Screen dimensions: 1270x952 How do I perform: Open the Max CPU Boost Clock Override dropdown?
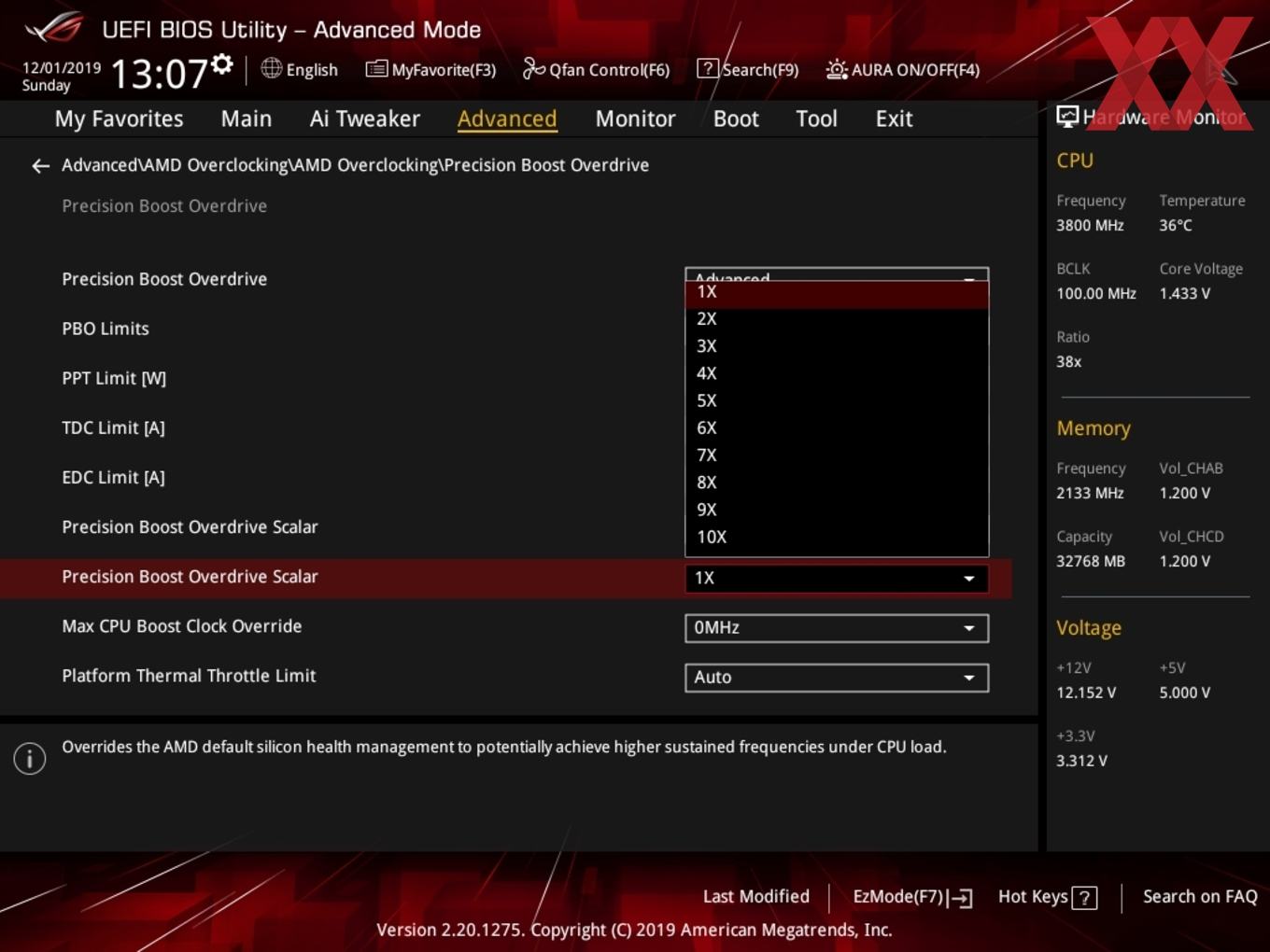pos(837,627)
